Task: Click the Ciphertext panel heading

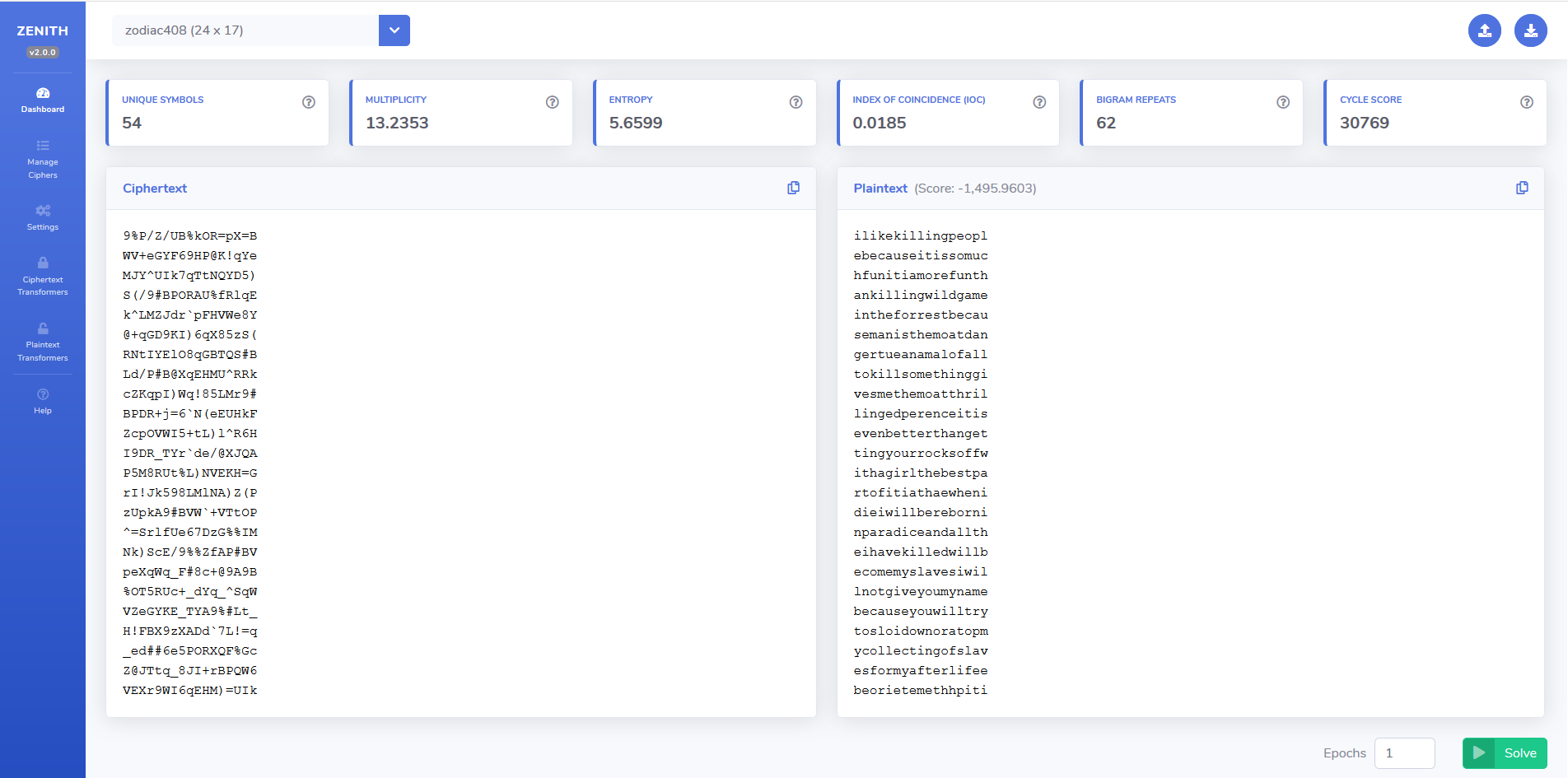Action: pyautogui.click(x=155, y=189)
